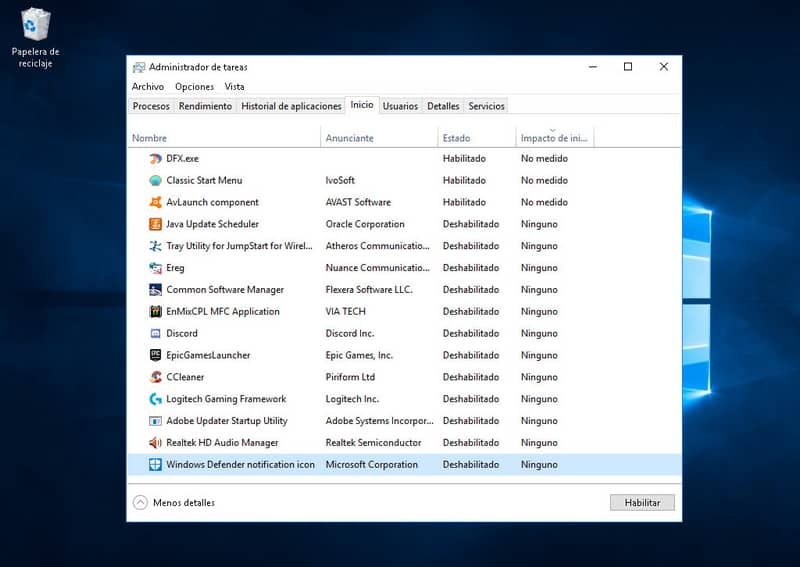Click the Piriform Ltd publisher cell
The height and width of the screenshot is (567, 800).
point(350,377)
